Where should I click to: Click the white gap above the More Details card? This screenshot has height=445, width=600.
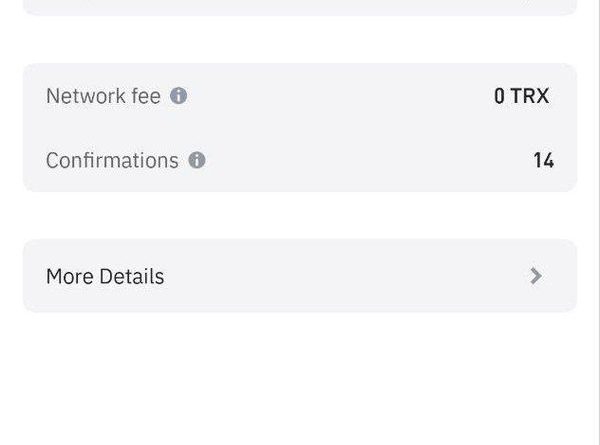click(x=300, y=215)
